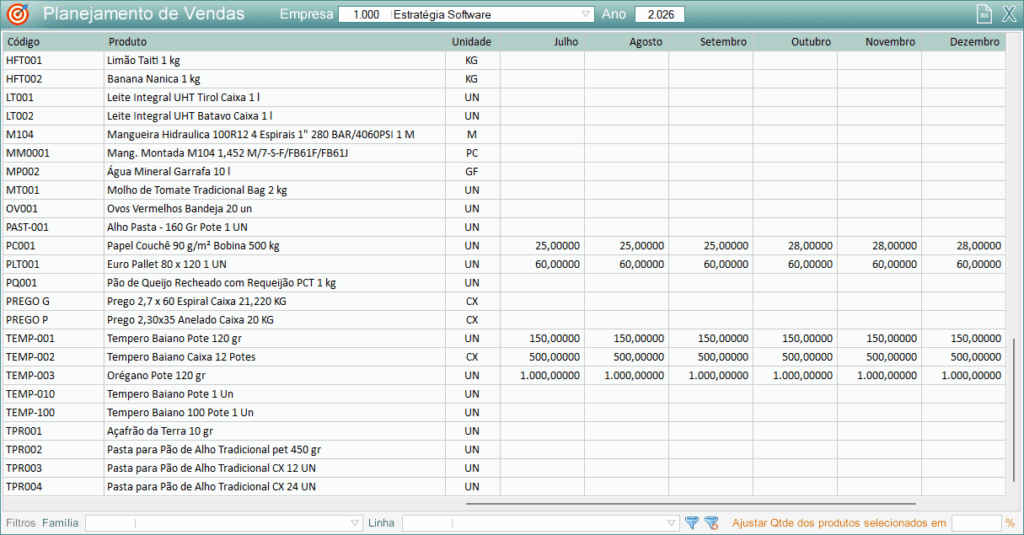Image resolution: width=1024 pixels, height=535 pixels.
Task: Click the horizontal scrollbar under the table
Action: [690, 504]
